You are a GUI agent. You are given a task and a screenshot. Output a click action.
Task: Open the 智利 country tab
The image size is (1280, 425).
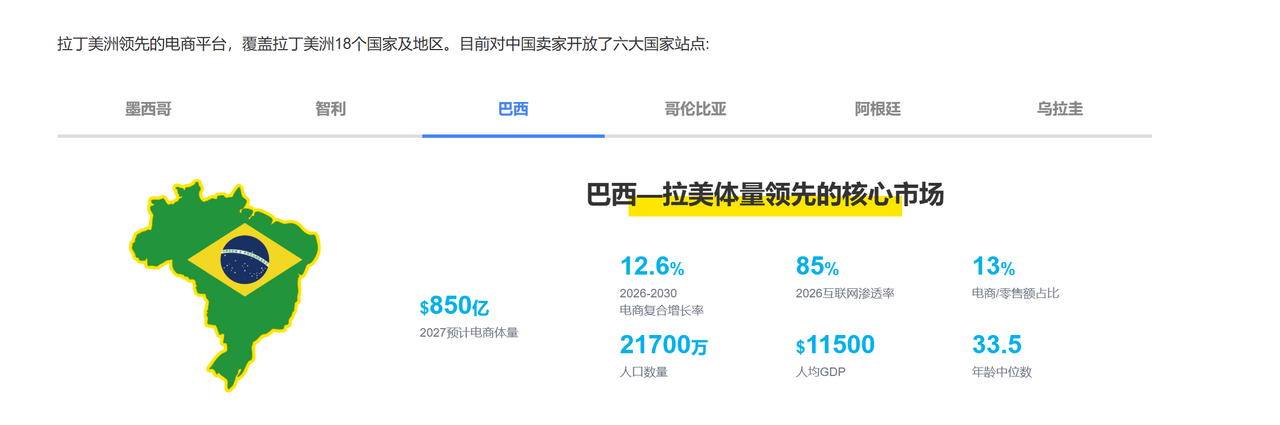(x=331, y=109)
